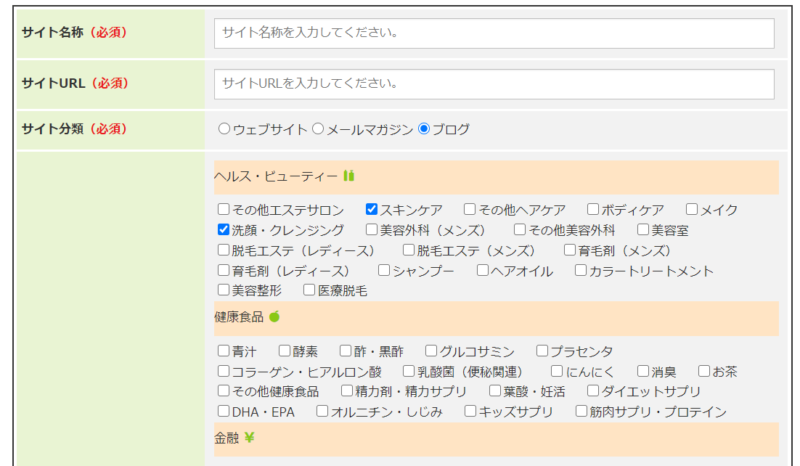The image size is (800, 466).
Task: Check the 育毛剤（レディース） checkbox
Action: [x=223, y=269]
